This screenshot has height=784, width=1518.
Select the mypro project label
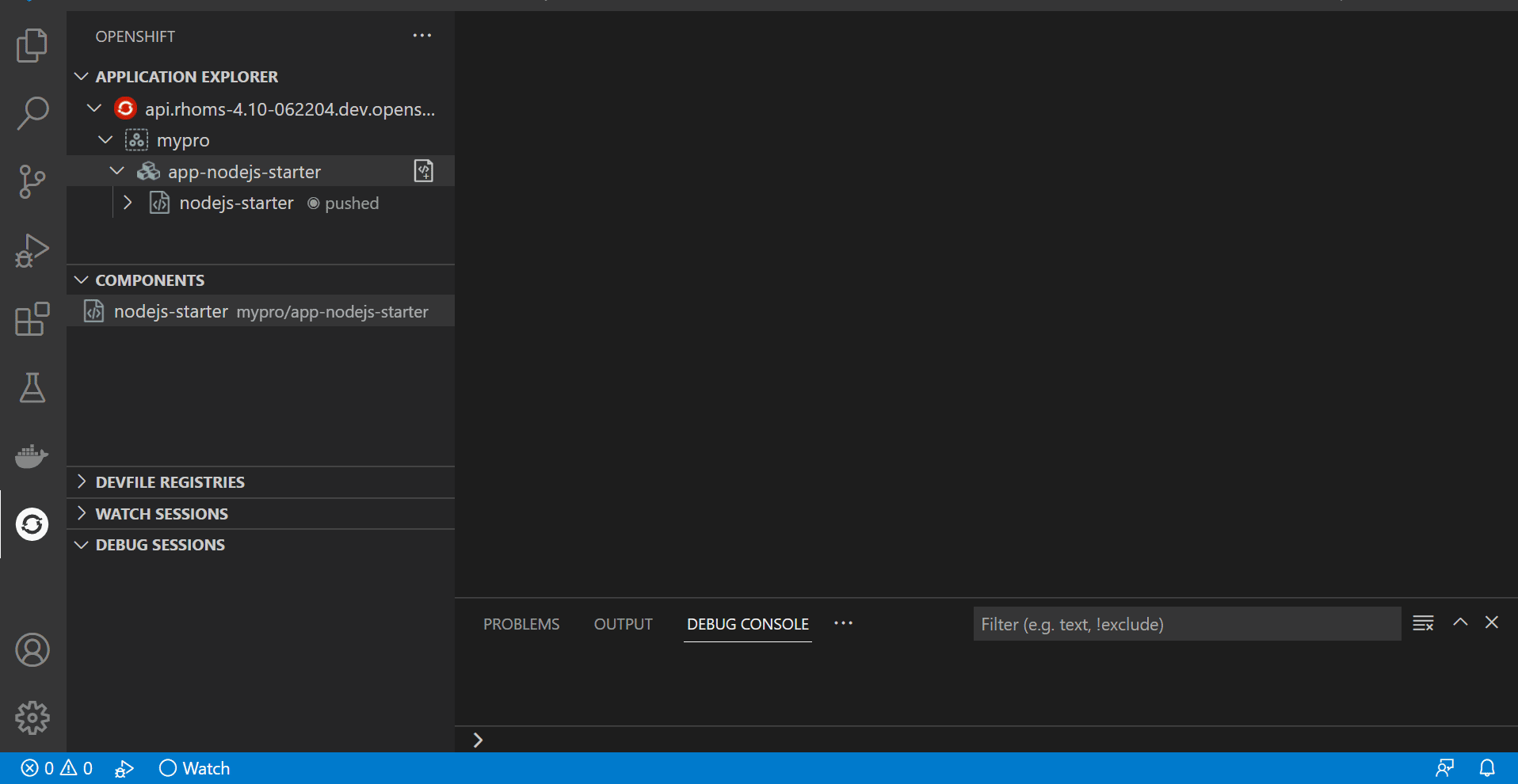(x=183, y=141)
